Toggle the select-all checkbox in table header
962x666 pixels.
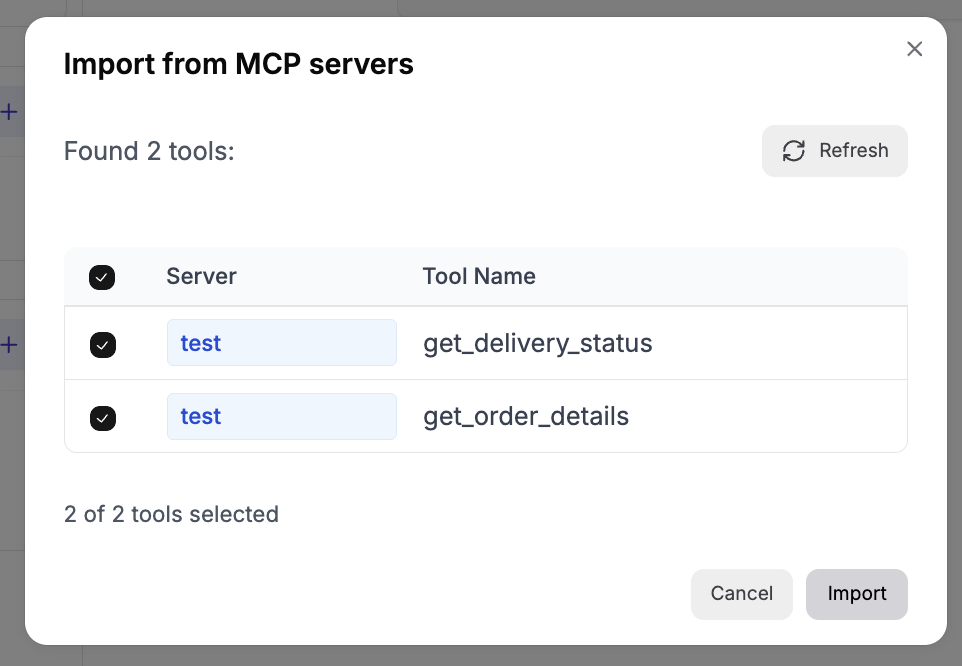tap(102, 277)
